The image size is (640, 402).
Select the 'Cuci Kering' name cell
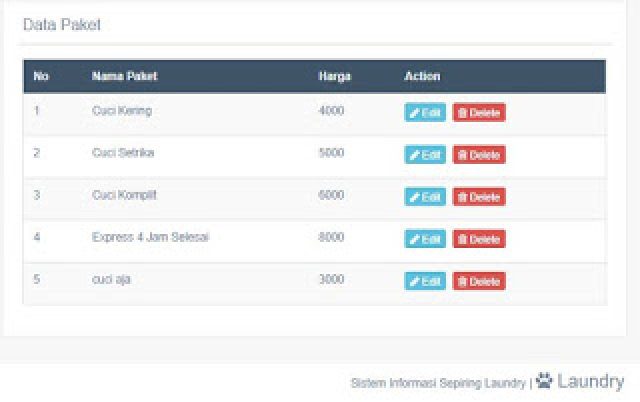click(x=122, y=111)
